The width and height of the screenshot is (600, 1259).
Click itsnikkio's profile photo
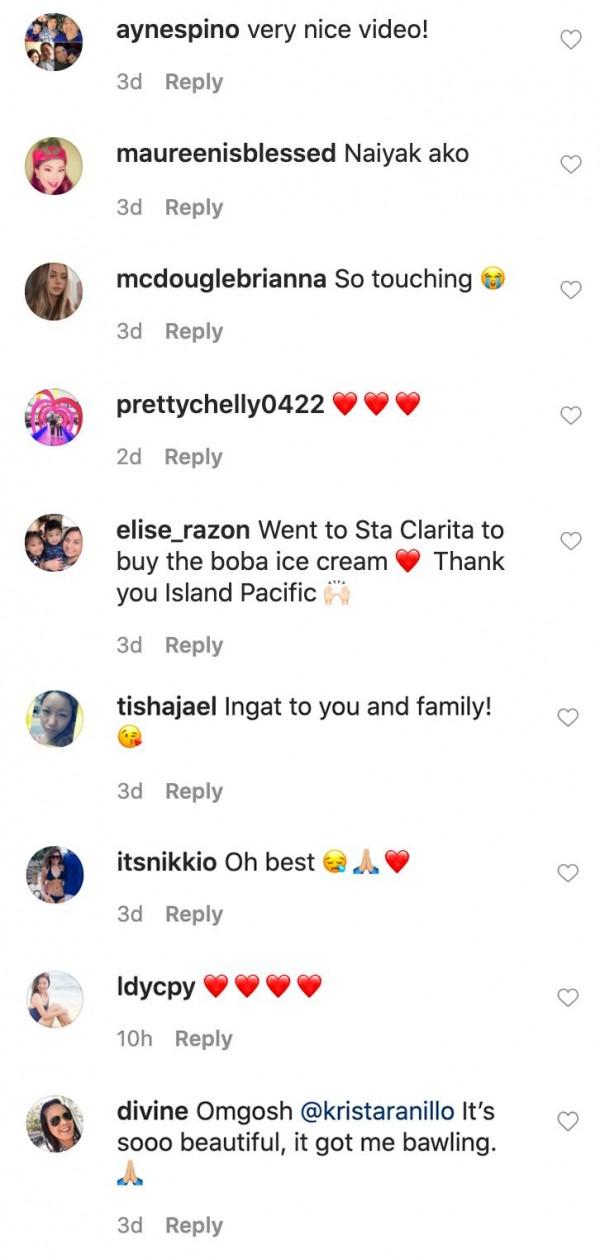tap(53, 874)
